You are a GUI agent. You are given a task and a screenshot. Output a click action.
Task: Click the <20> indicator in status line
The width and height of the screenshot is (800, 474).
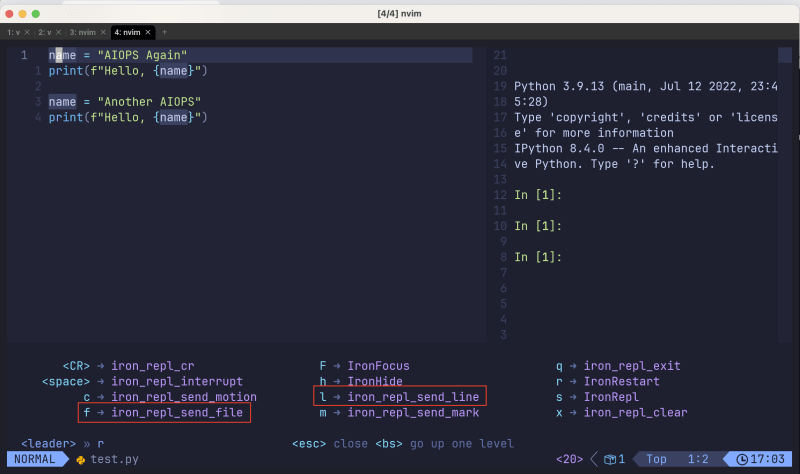(569, 459)
